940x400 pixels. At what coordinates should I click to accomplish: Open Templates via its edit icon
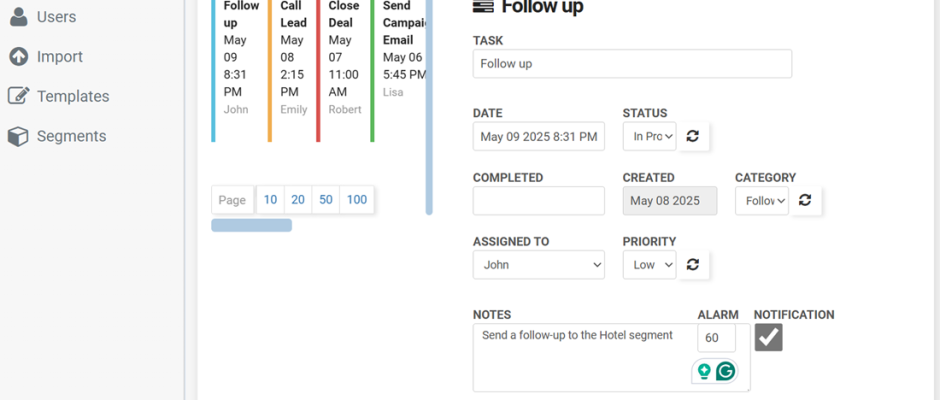19,96
